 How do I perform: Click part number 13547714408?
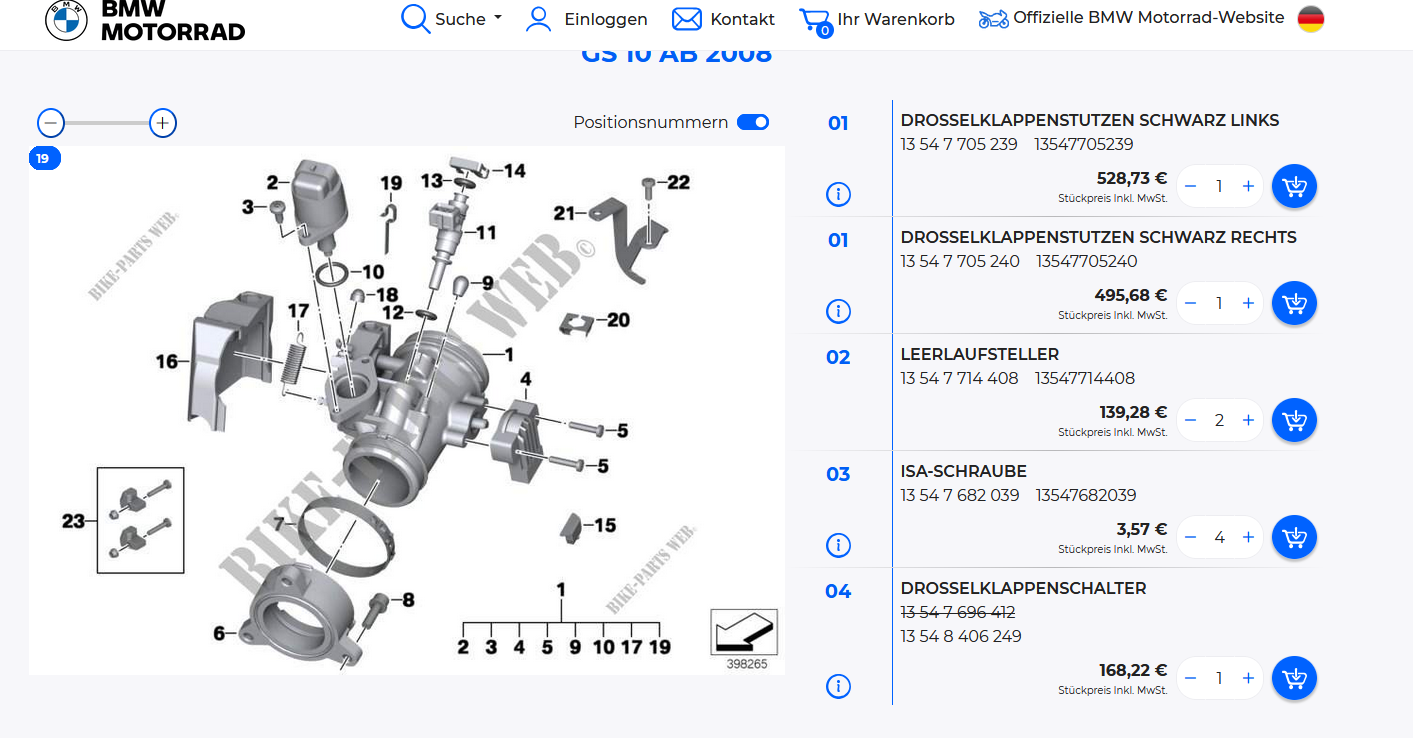click(1085, 378)
